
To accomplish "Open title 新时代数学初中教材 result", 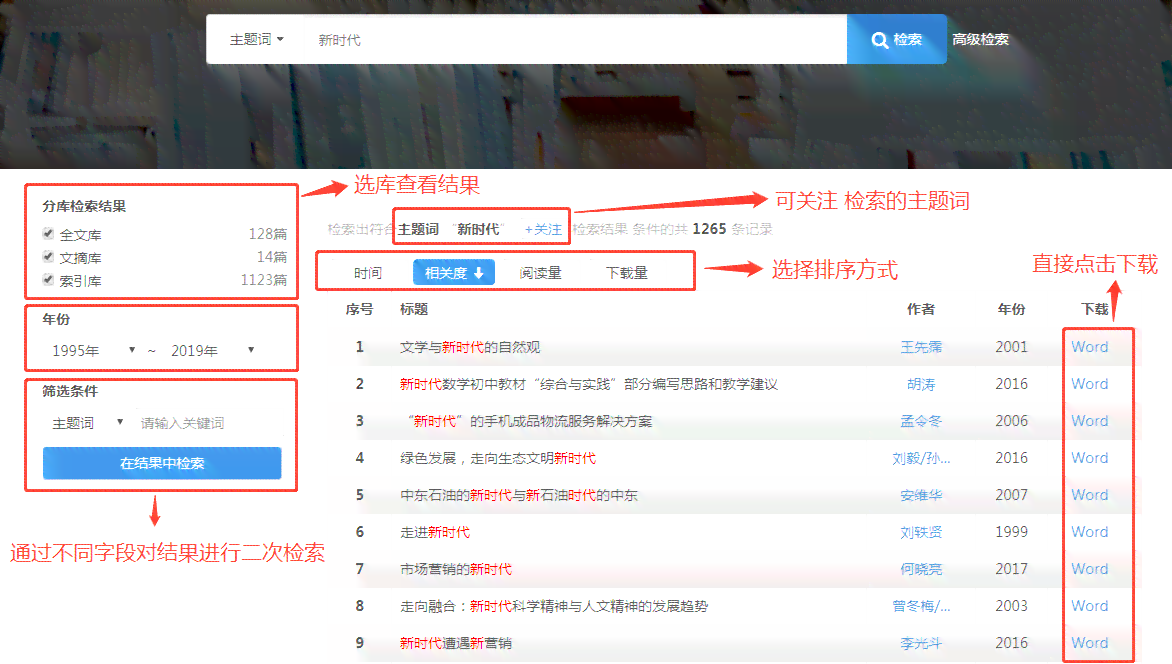I will point(589,384).
